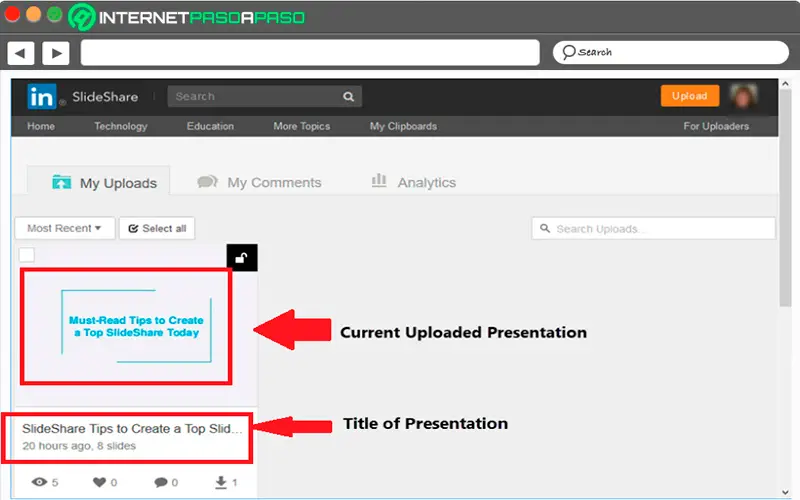Click the red close window button

pyautogui.click(x=12, y=14)
